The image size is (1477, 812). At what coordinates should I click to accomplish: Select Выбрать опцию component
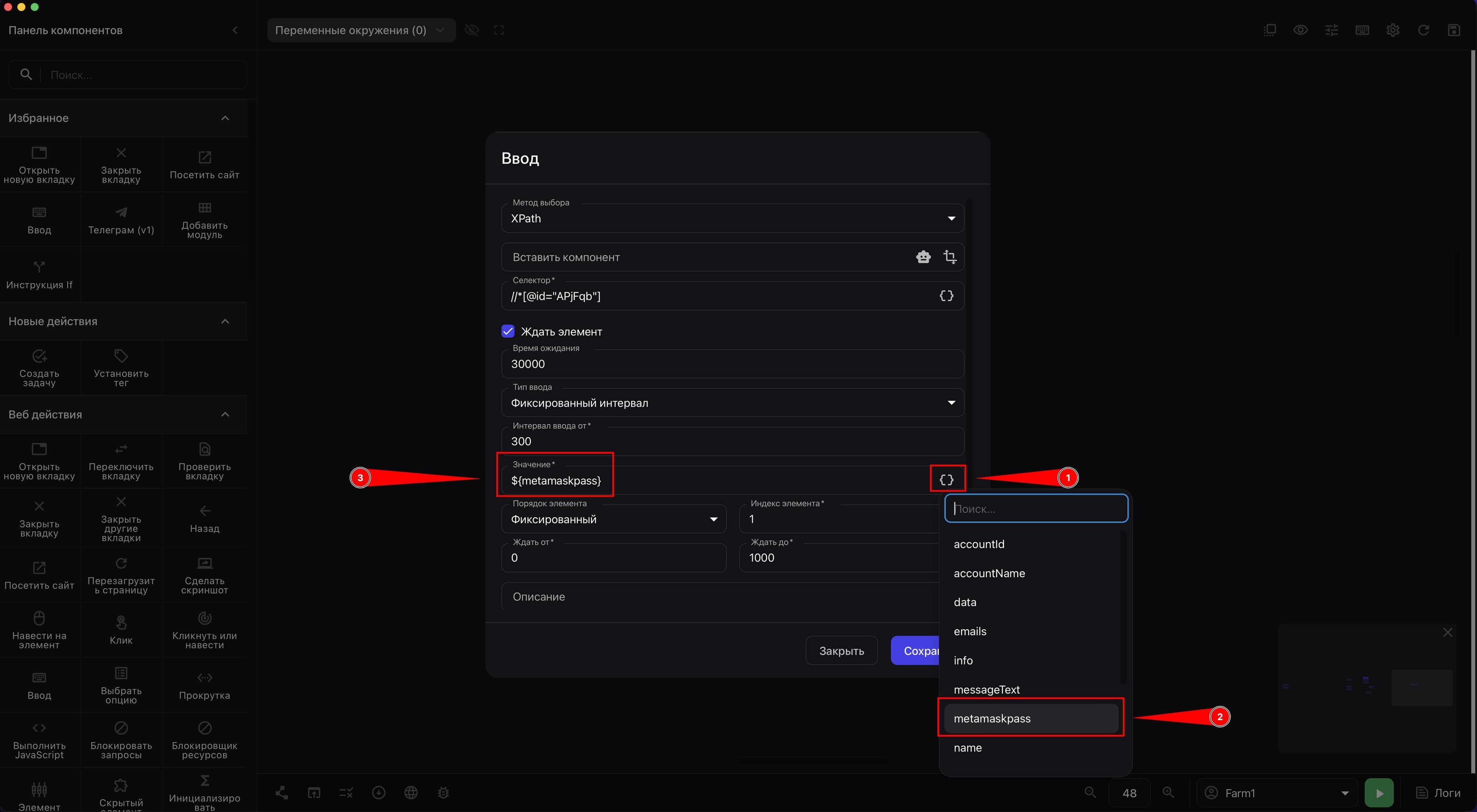pyautogui.click(x=121, y=685)
